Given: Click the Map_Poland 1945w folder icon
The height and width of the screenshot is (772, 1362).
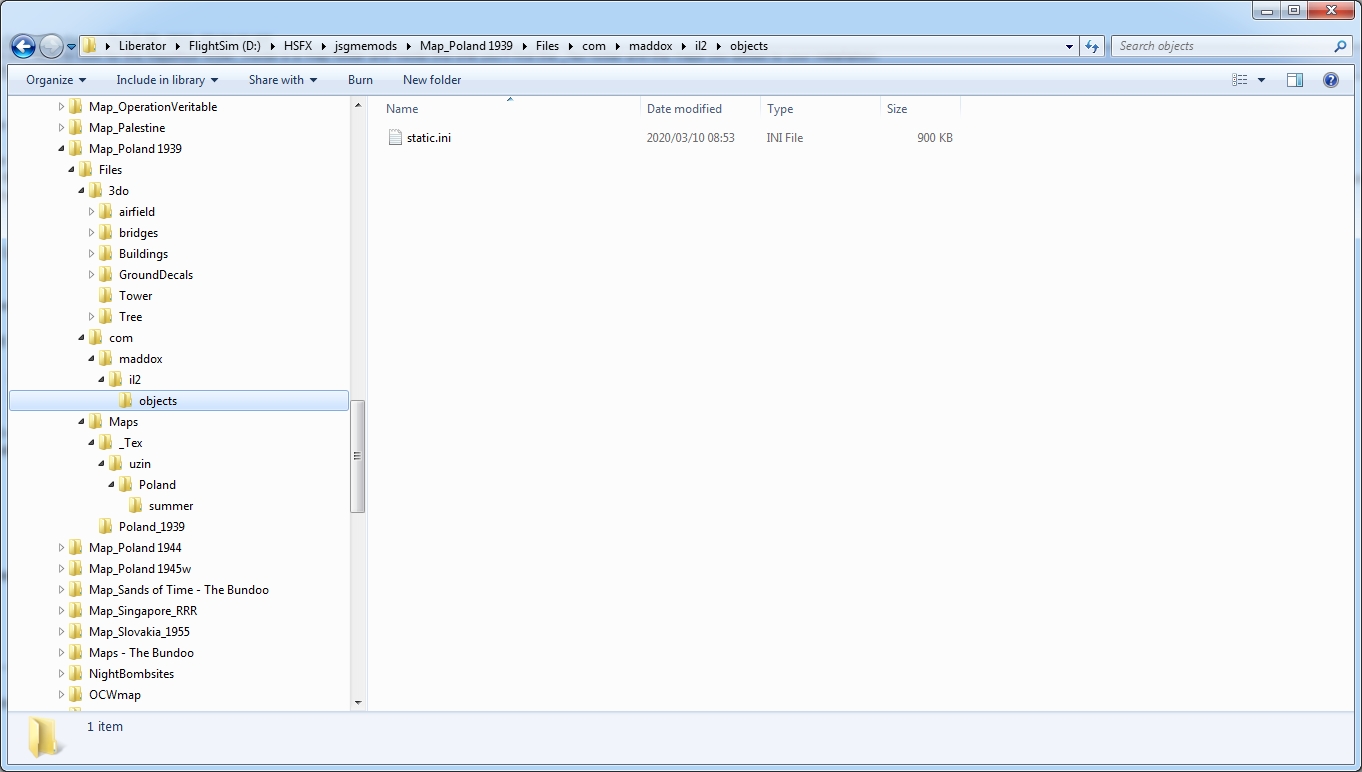Looking at the screenshot, I should 75,569.
